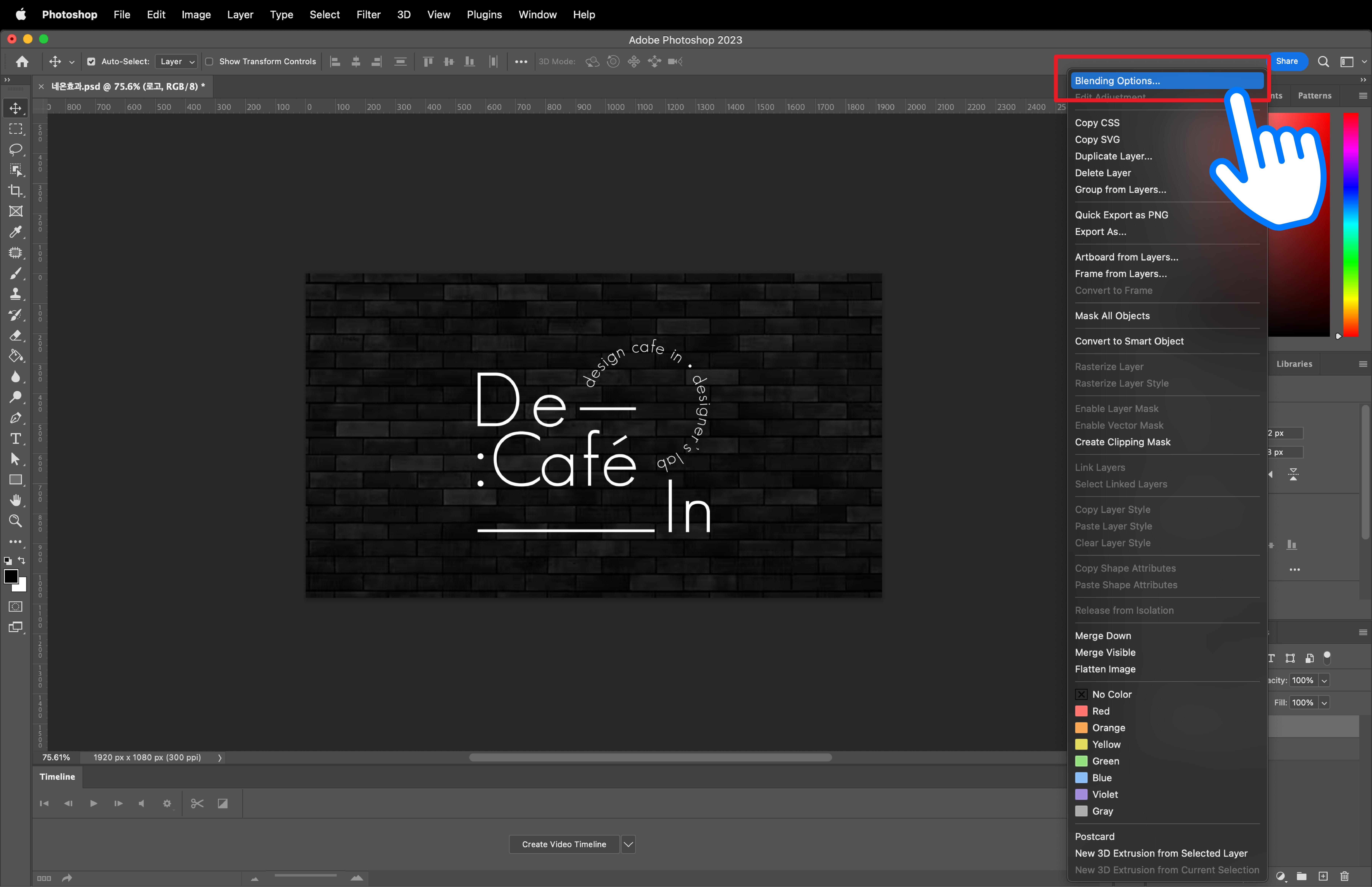Select the Horizontal Type tool
Image resolution: width=1372 pixels, height=887 pixels.
(x=16, y=439)
